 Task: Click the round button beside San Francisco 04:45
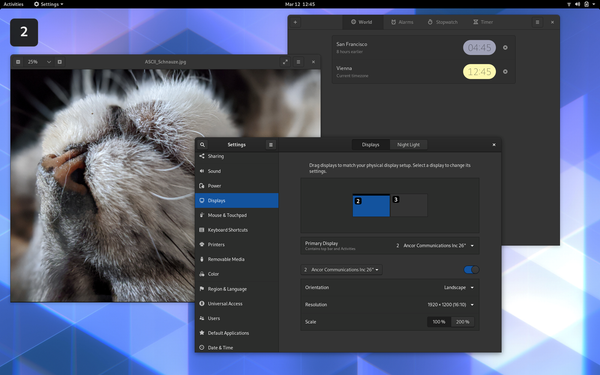(505, 48)
